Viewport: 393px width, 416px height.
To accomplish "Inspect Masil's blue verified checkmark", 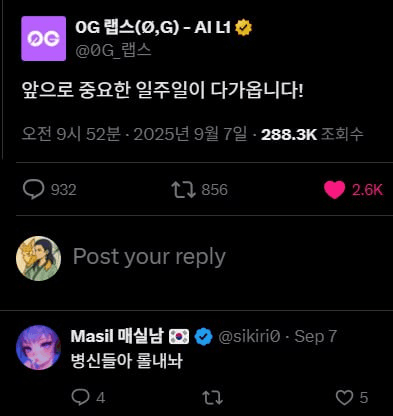I will coord(204,336).
